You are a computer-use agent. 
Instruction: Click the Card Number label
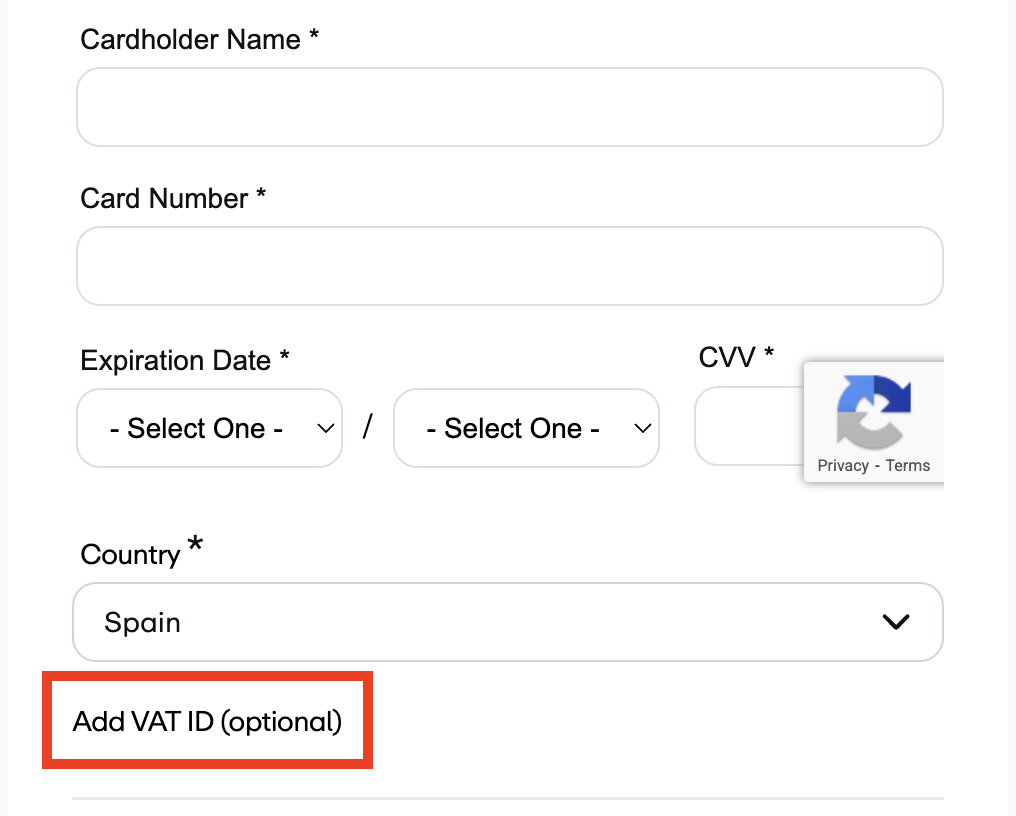pos(163,198)
